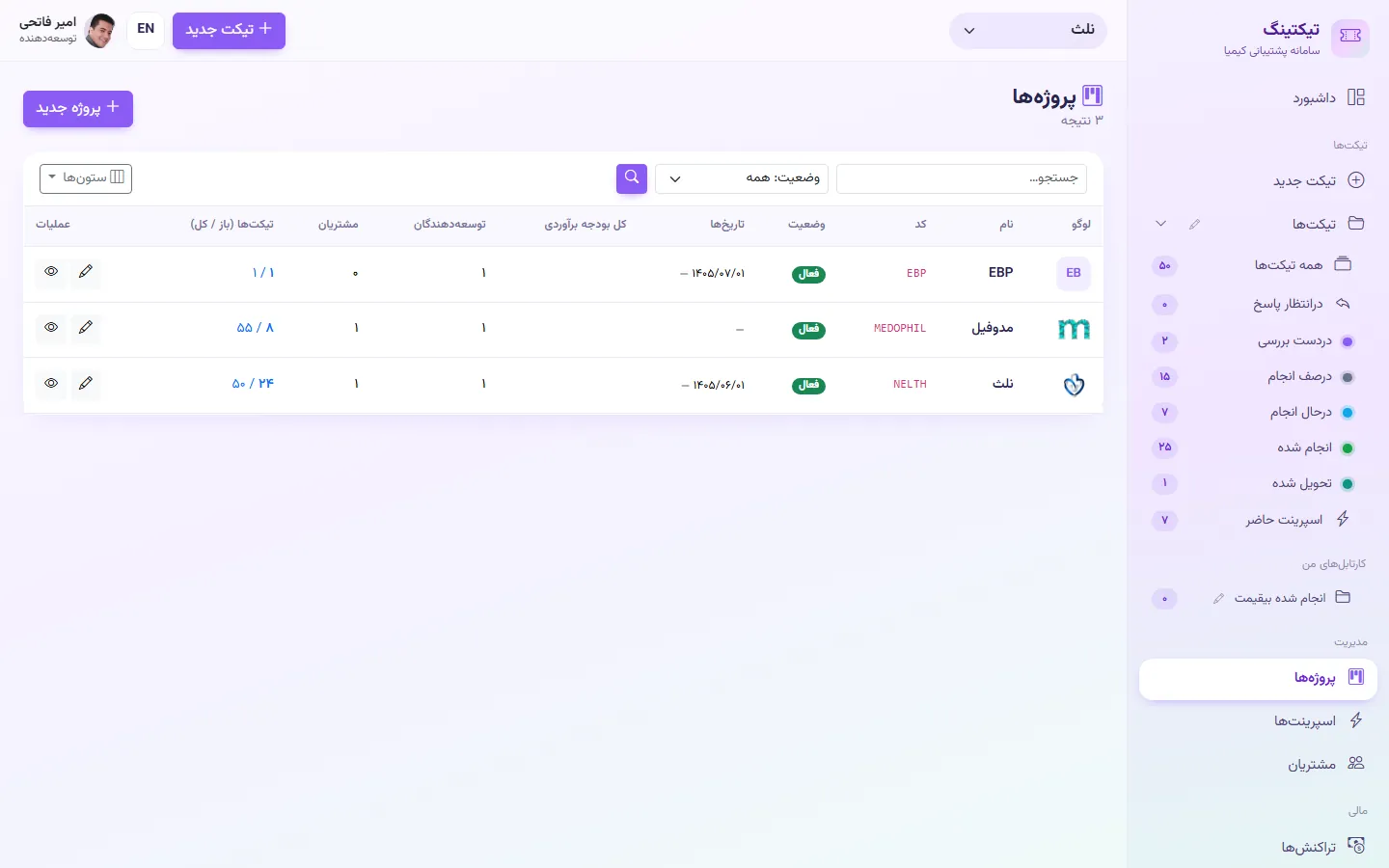Select the purple دردست بررسی status
The image size is (1389, 868).
(1305, 340)
